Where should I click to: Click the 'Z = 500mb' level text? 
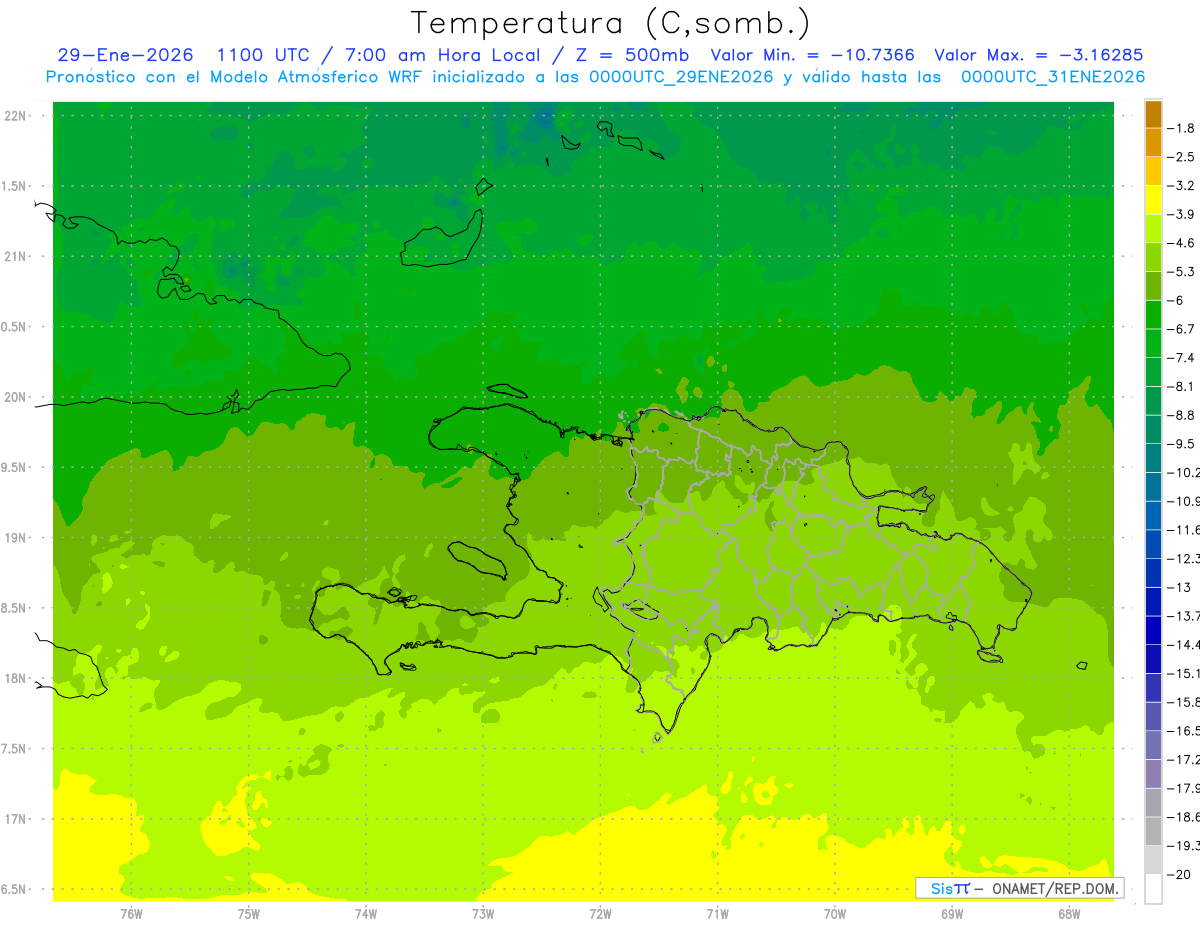pyautogui.click(x=631, y=55)
